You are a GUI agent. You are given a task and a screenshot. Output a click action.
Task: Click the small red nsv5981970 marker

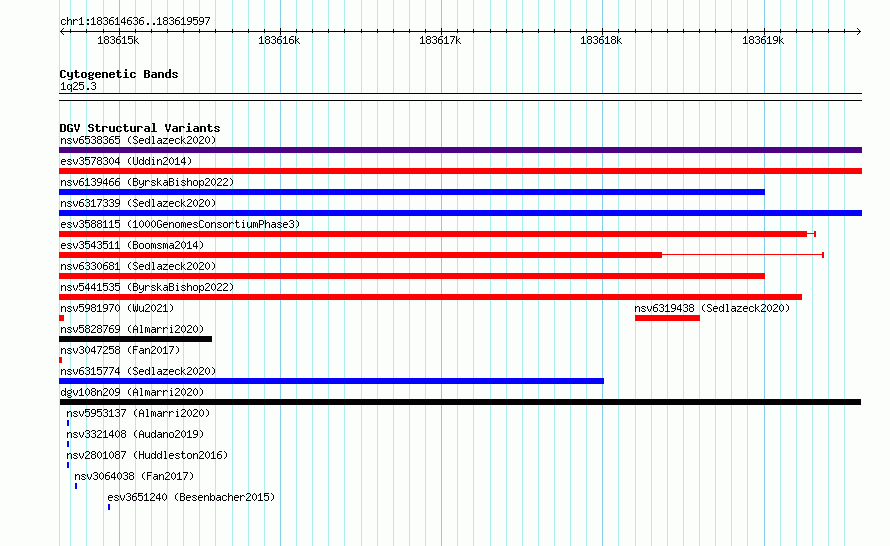pyautogui.click(x=61, y=318)
